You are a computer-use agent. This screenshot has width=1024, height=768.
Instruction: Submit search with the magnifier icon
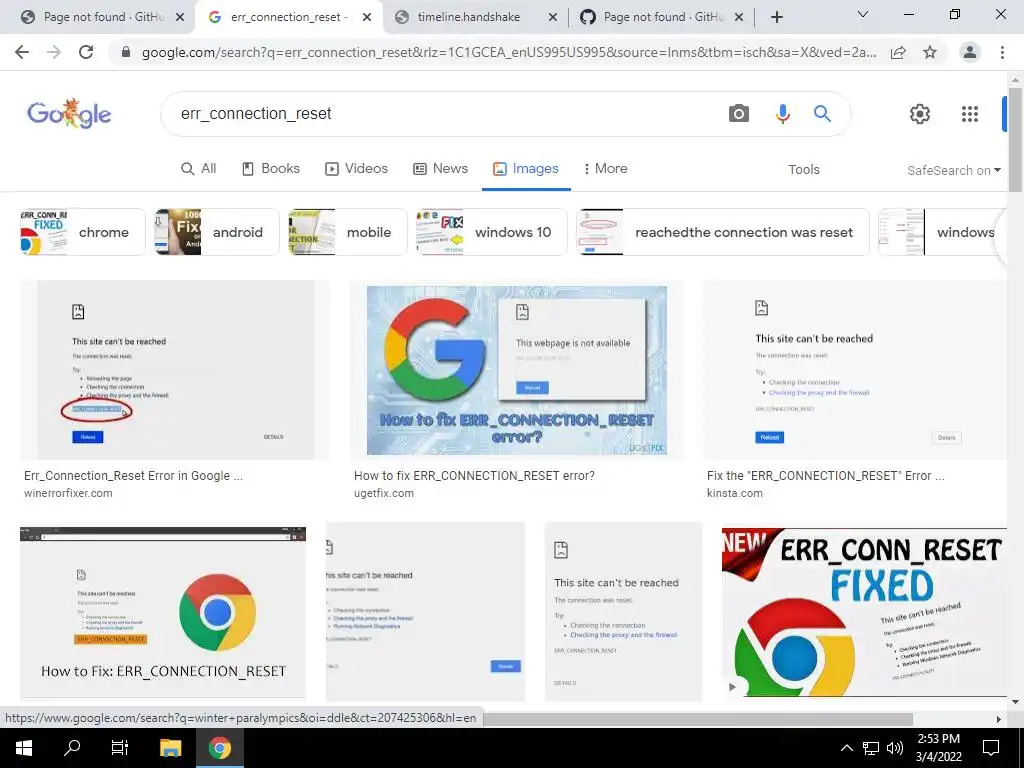pyautogui.click(x=822, y=114)
